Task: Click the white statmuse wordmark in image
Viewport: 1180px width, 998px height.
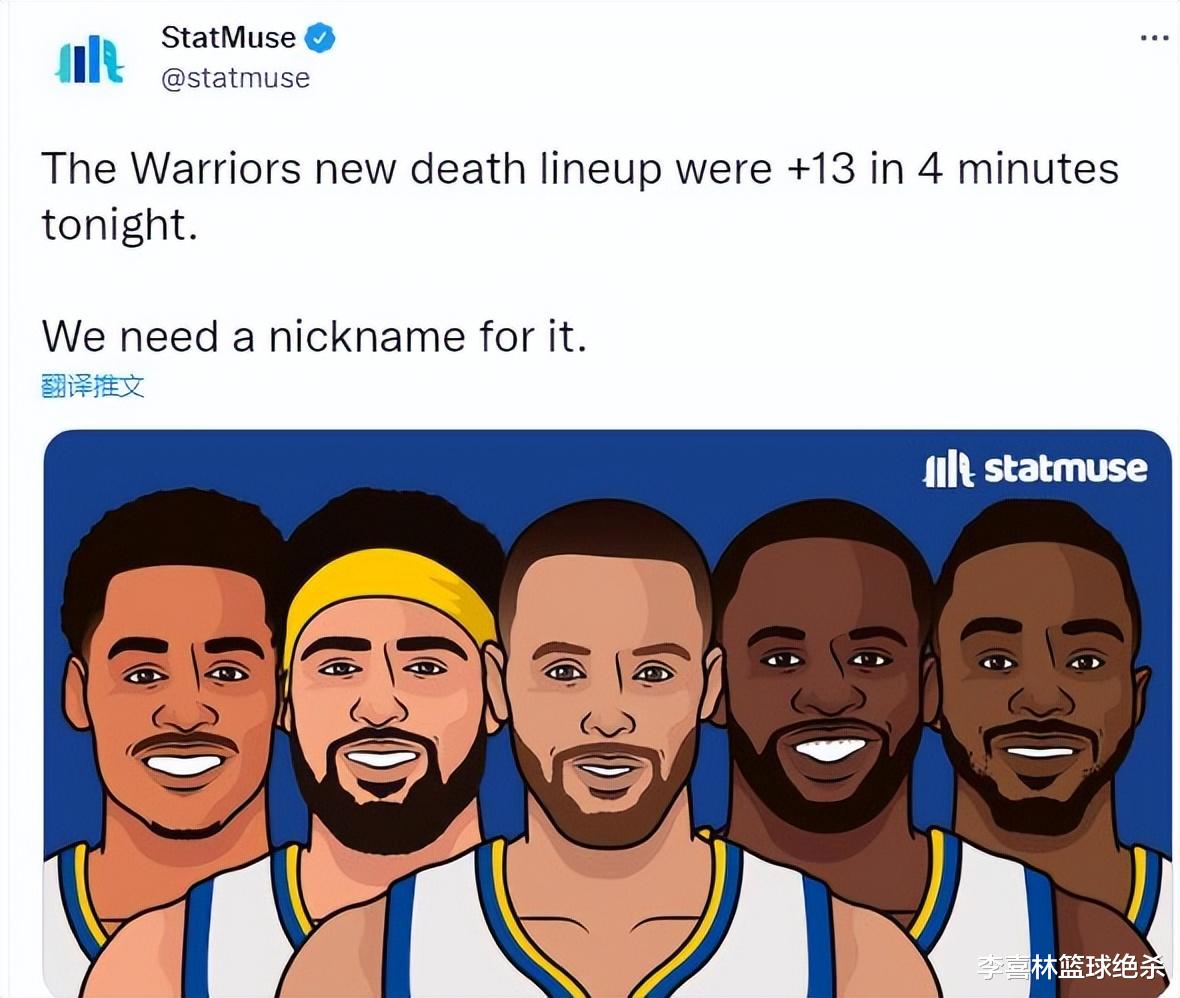Action: coord(1066,469)
